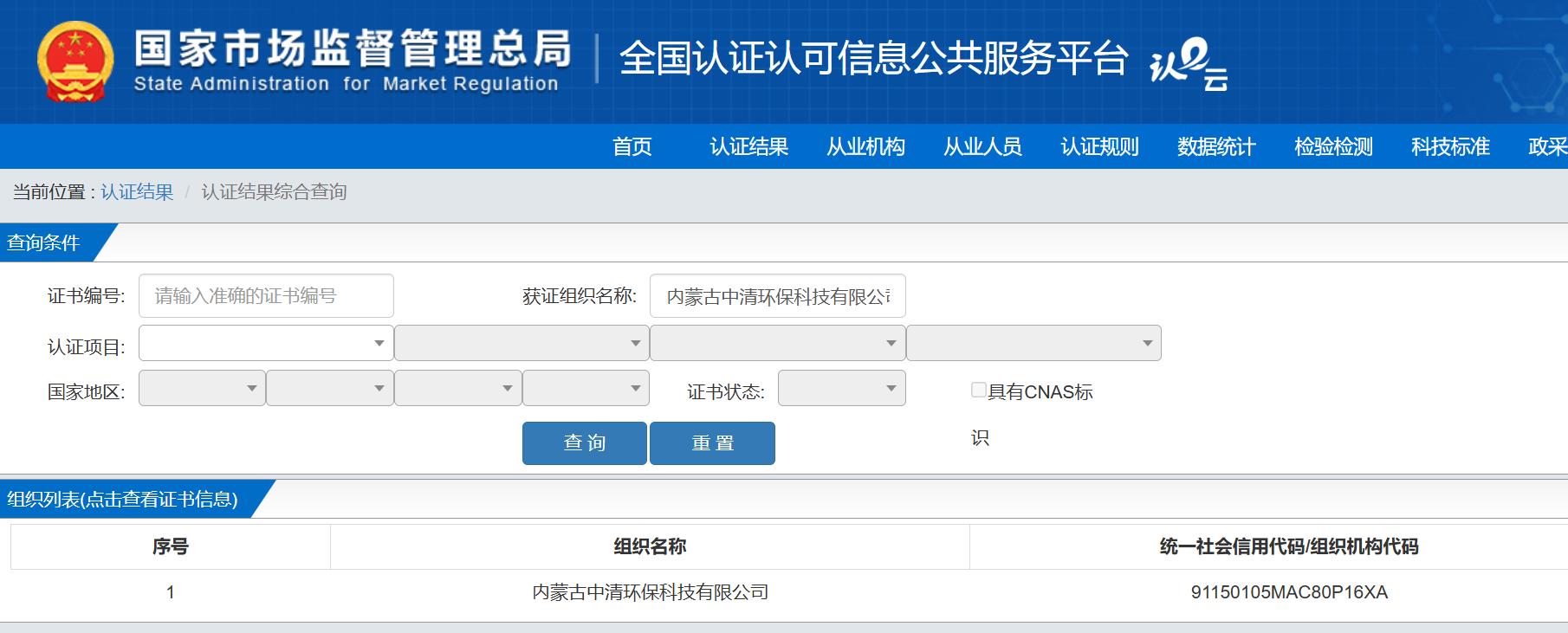Image resolution: width=1568 pixels, height=633 pixels.
Task: Open the second 国家地区 dropdown
Action: tap(330, 388)
